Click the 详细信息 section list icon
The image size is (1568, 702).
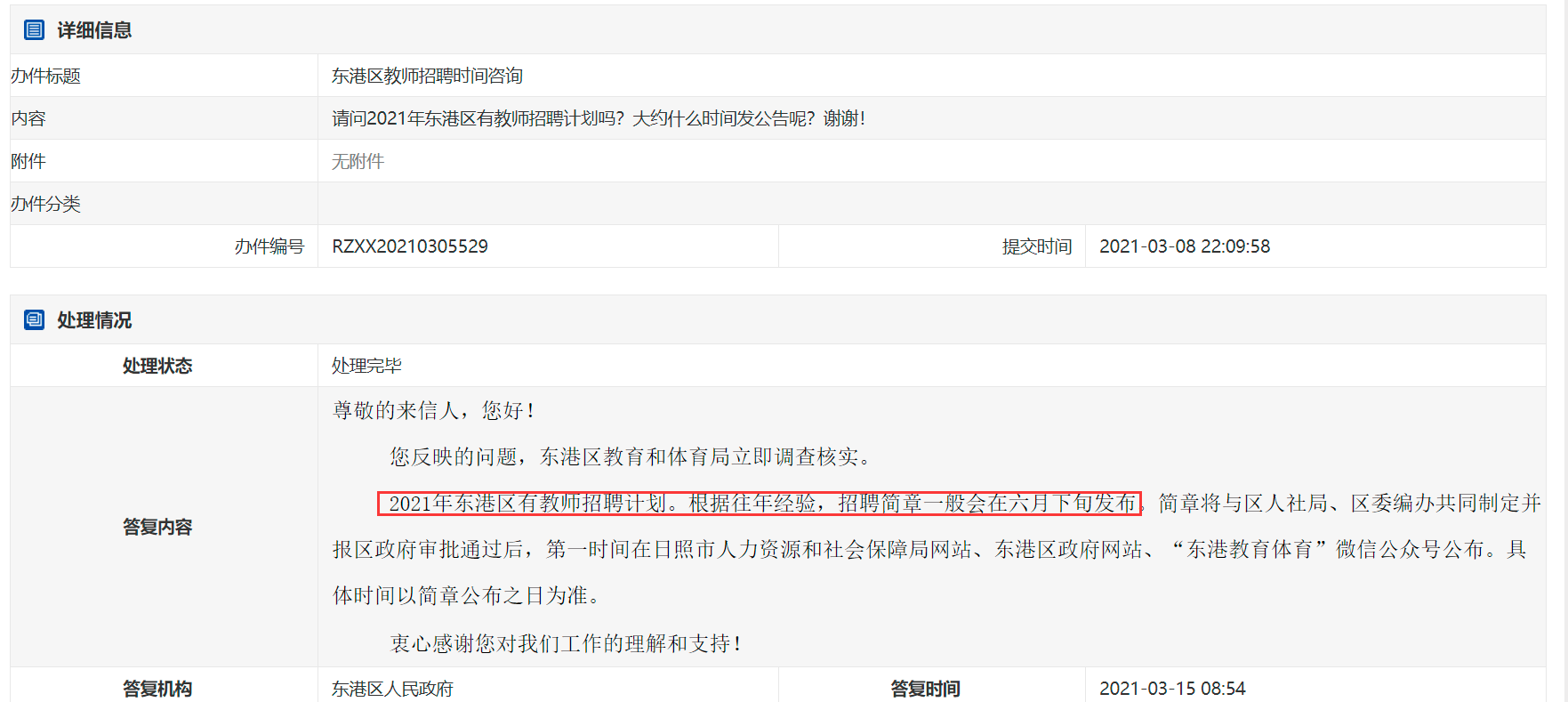click(34, 30)
